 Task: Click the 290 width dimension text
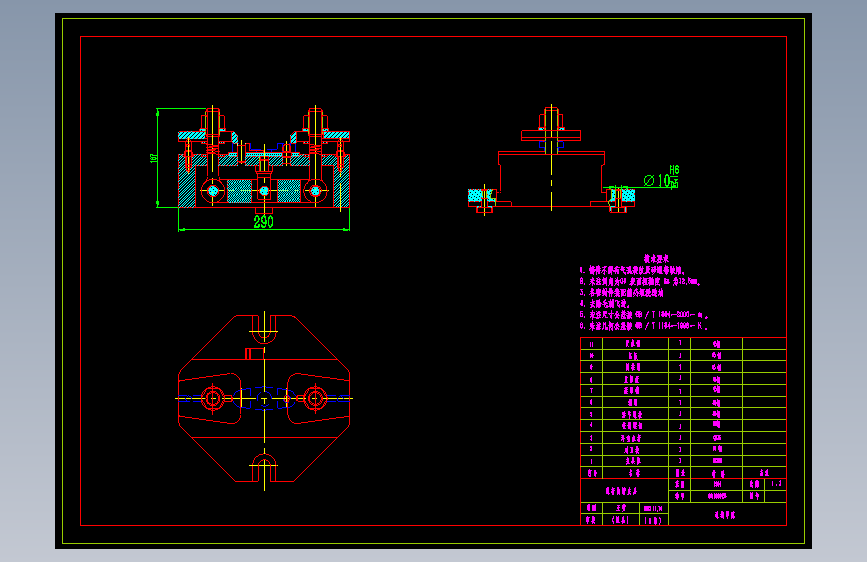coord(263,222)
